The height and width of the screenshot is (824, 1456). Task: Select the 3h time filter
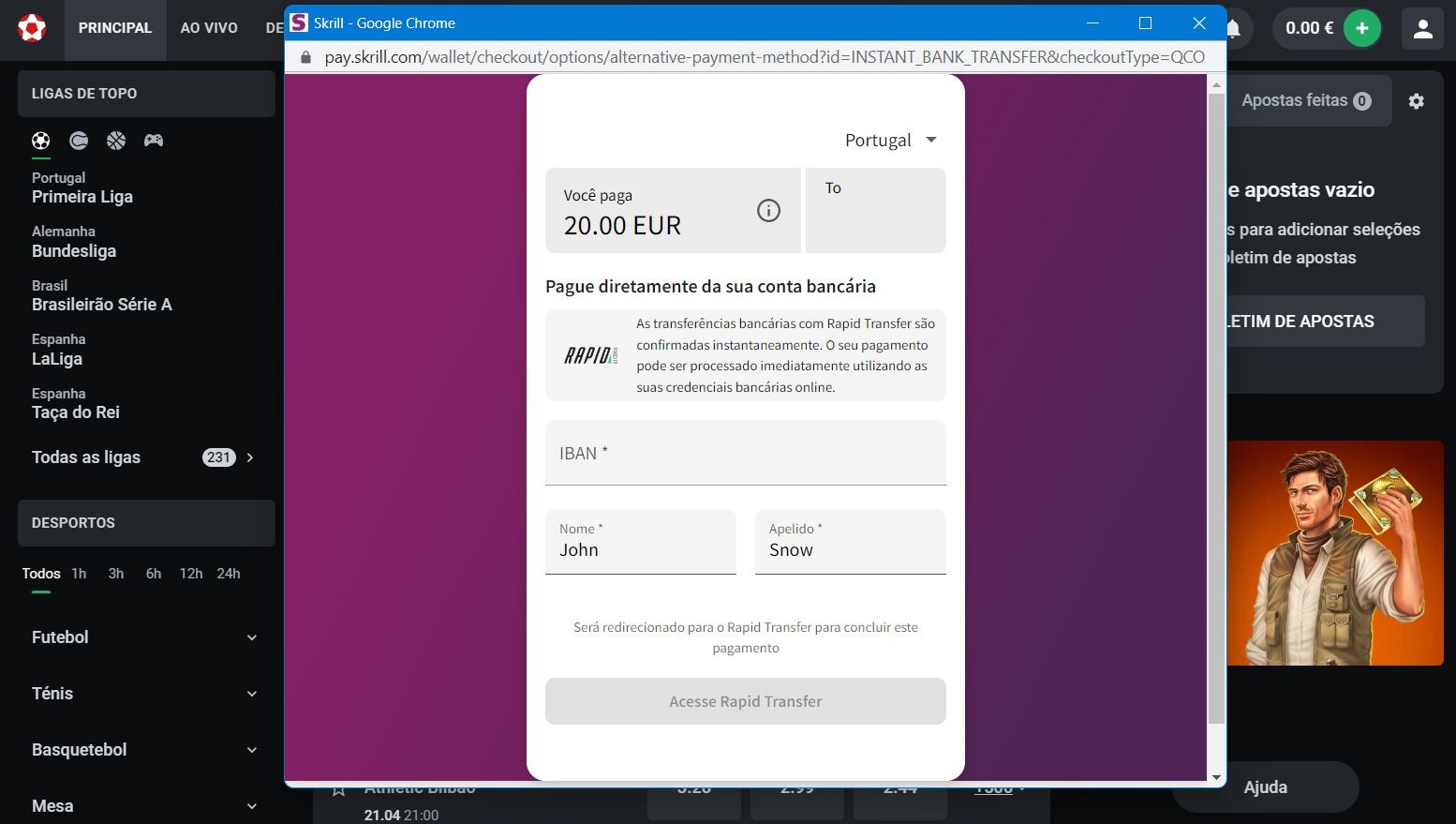pos(116,574)
